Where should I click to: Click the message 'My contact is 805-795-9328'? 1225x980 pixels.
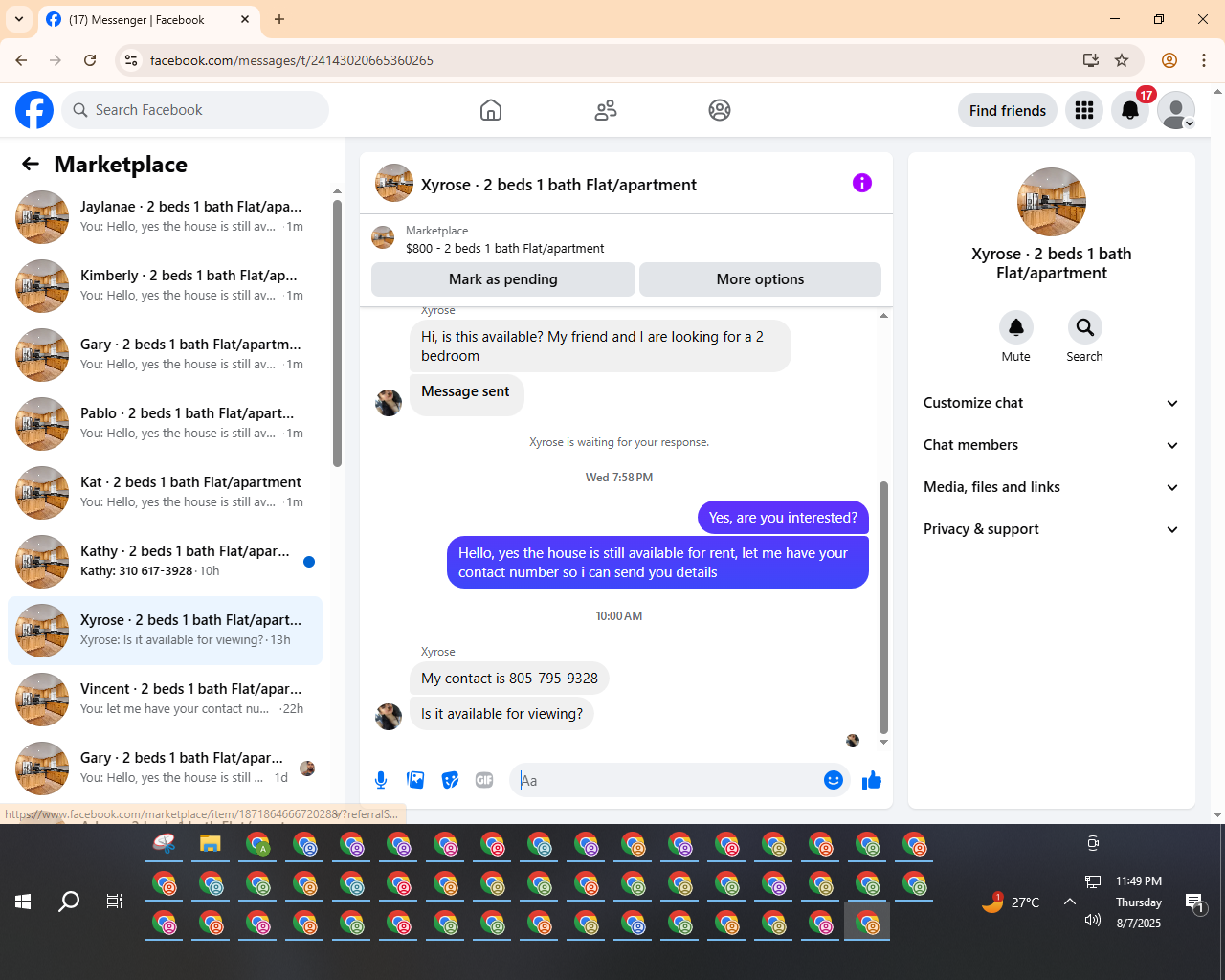509,679
